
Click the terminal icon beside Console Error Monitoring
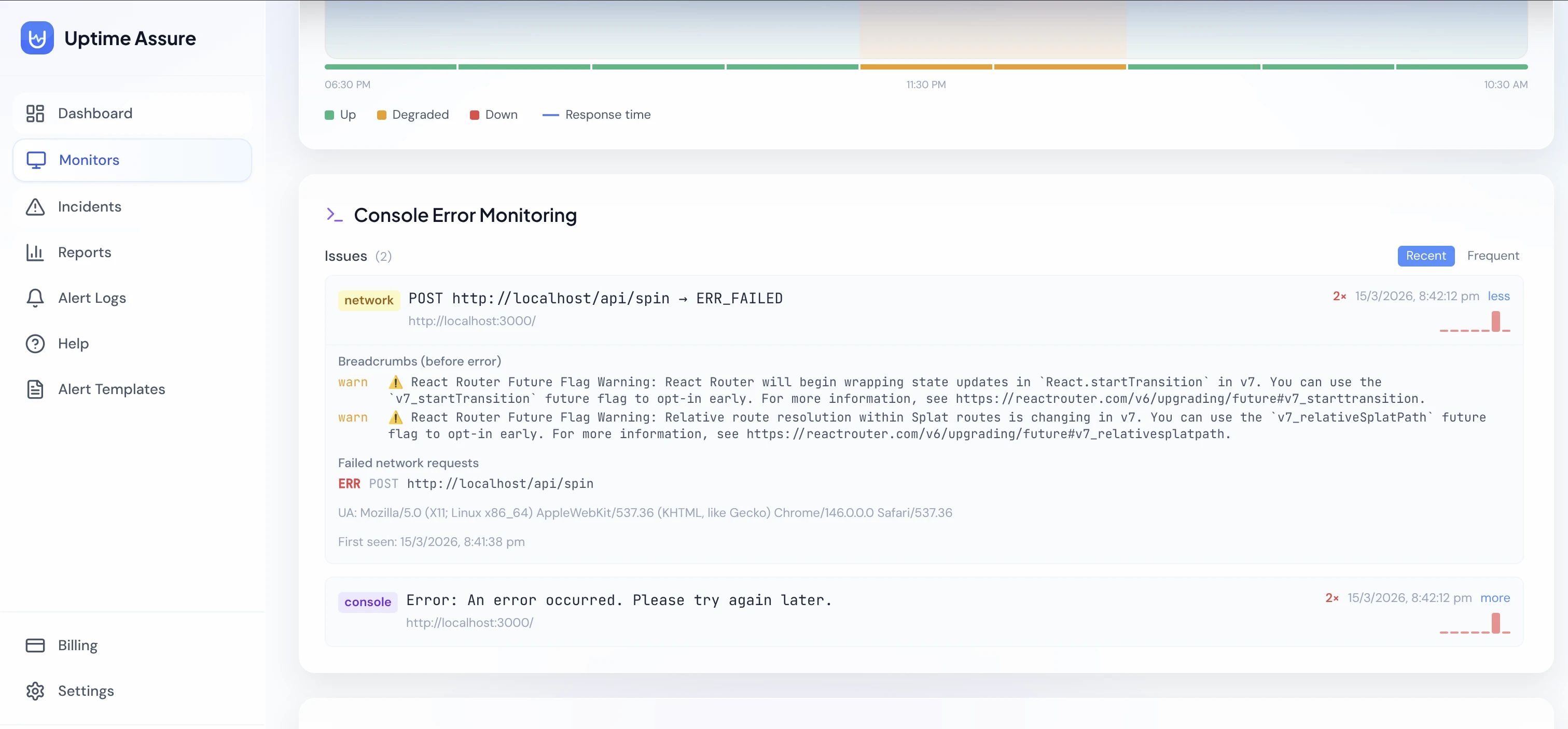334,214
